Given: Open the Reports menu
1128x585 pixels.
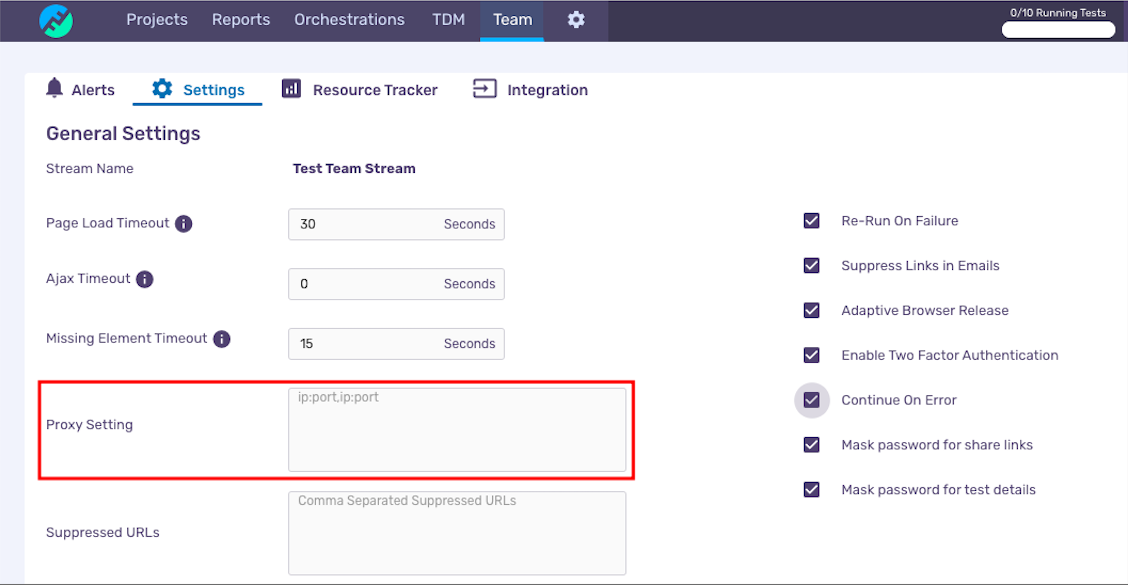Looking at the screenshot, I should (x=241, y=20).
